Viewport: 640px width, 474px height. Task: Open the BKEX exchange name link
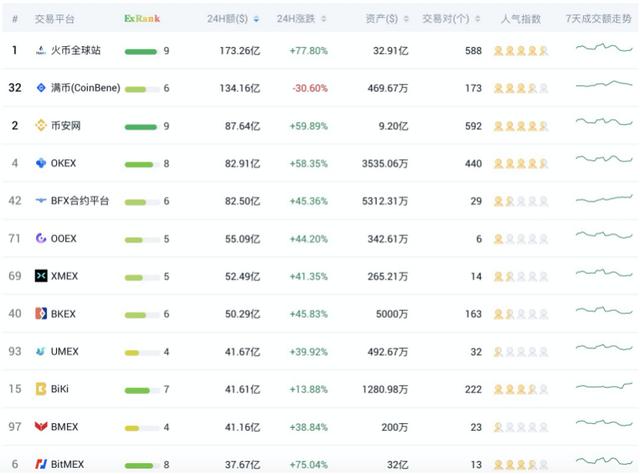pos(63,314)
